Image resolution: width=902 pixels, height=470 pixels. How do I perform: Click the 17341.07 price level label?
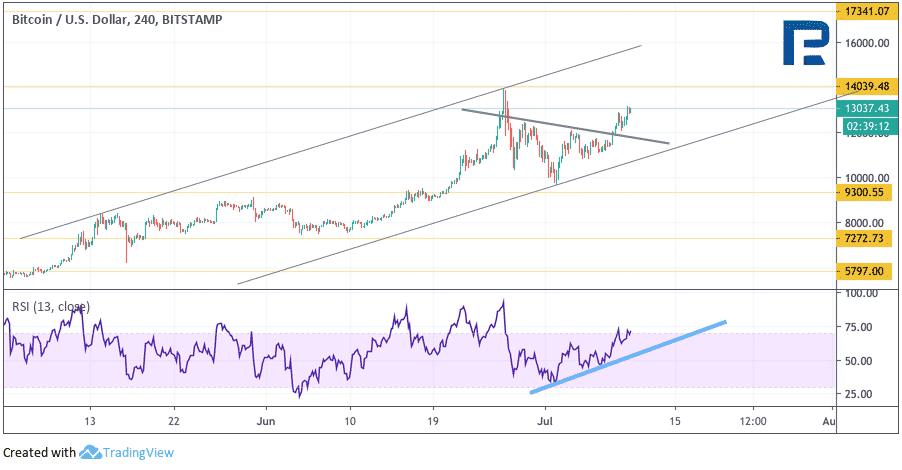[867, 11]
